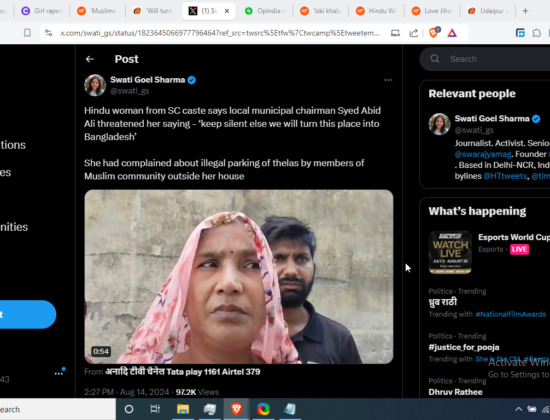Click the magnifier icon in the search box
This screenshot has width=550, height=420.
point(435,59)
